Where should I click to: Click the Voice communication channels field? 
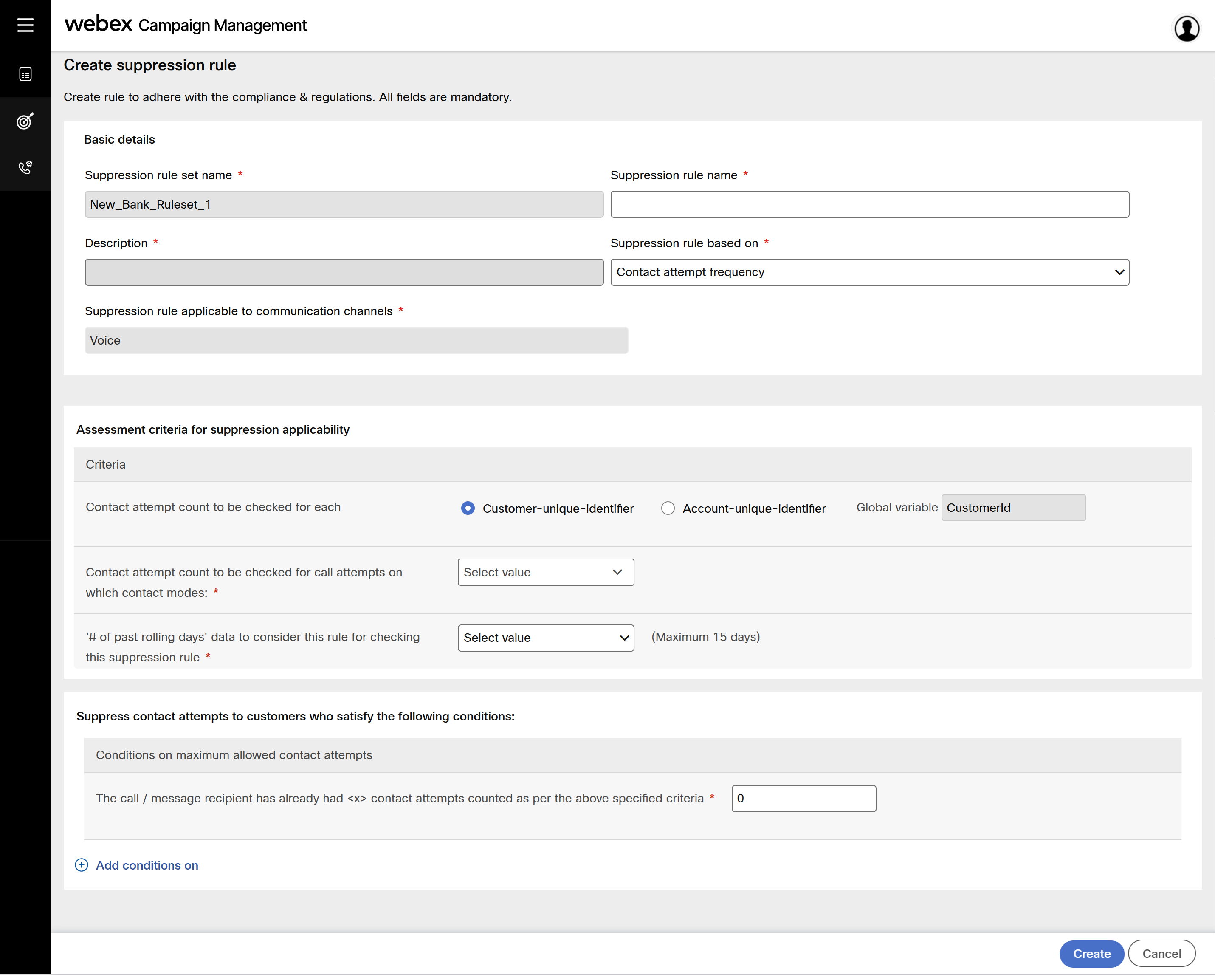(x=356, y=340)
